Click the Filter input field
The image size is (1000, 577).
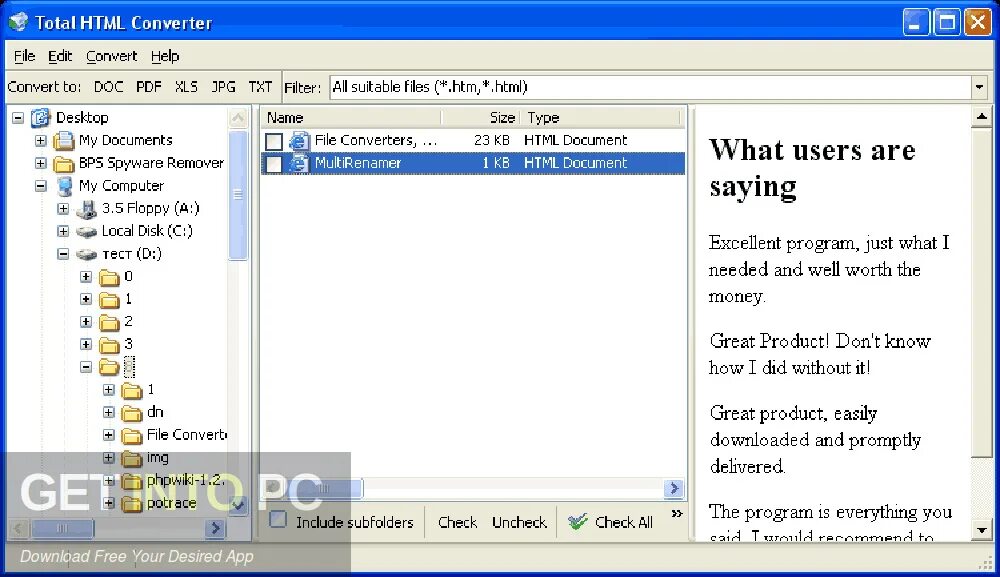(650, 87)
